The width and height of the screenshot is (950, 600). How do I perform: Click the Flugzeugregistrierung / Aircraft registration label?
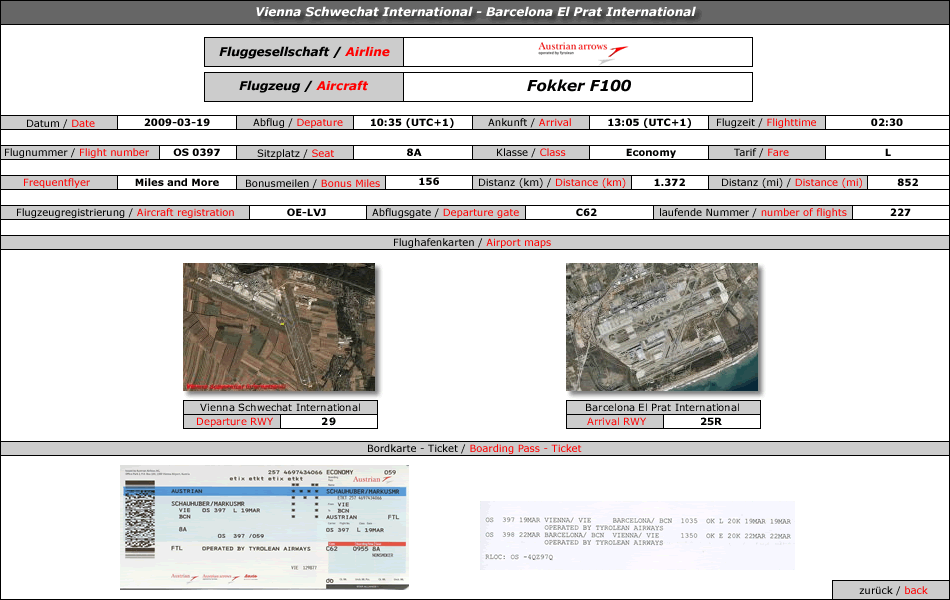coord(125,213)
